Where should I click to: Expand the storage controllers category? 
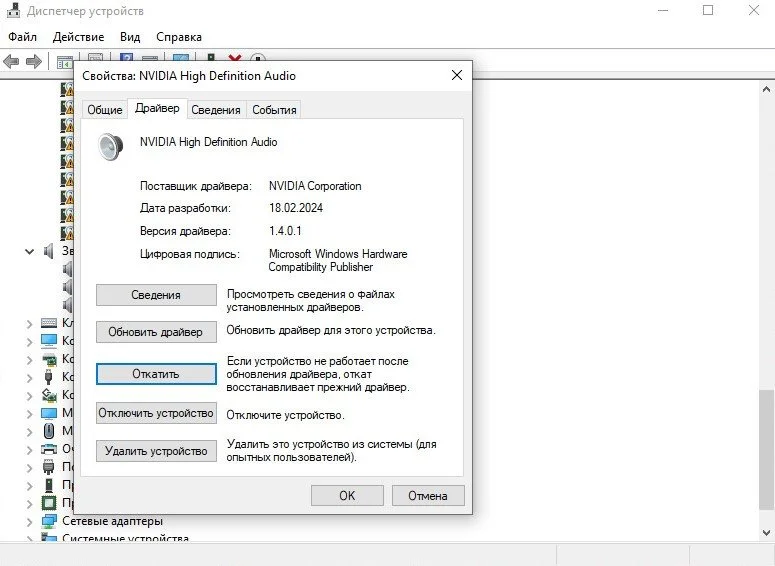(29, 396)
